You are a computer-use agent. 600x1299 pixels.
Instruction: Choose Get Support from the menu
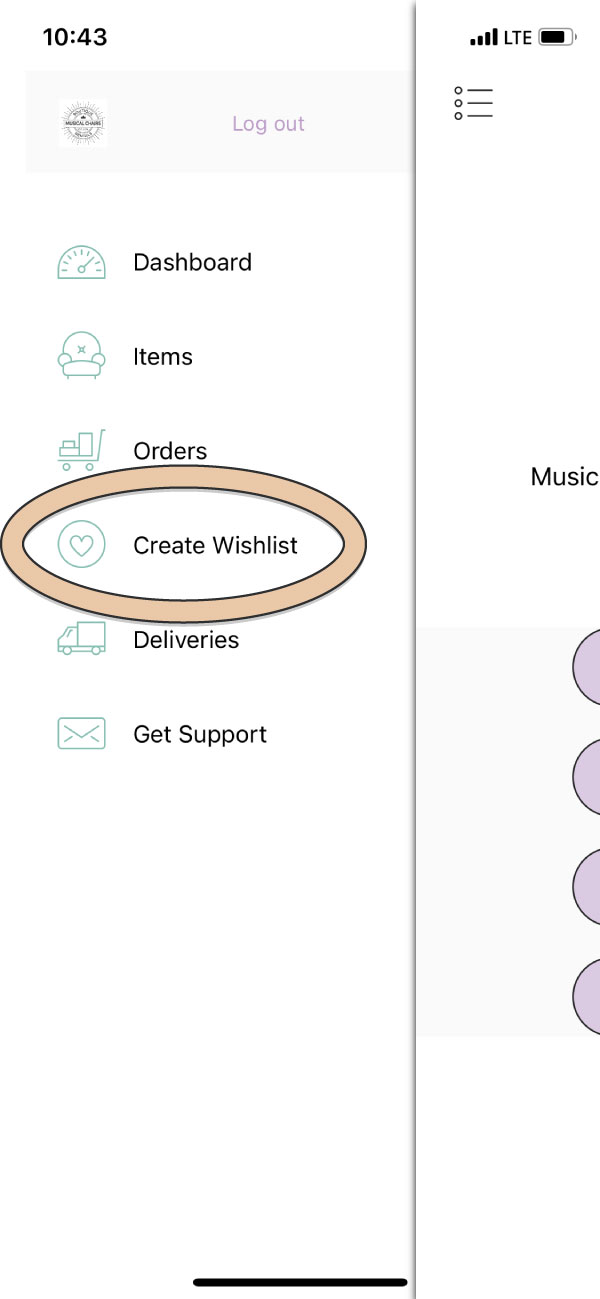pos(200,735)
